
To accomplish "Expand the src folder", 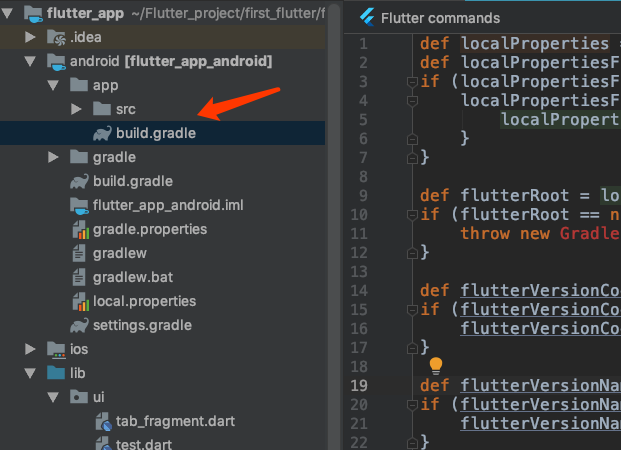I will point(76,109).
